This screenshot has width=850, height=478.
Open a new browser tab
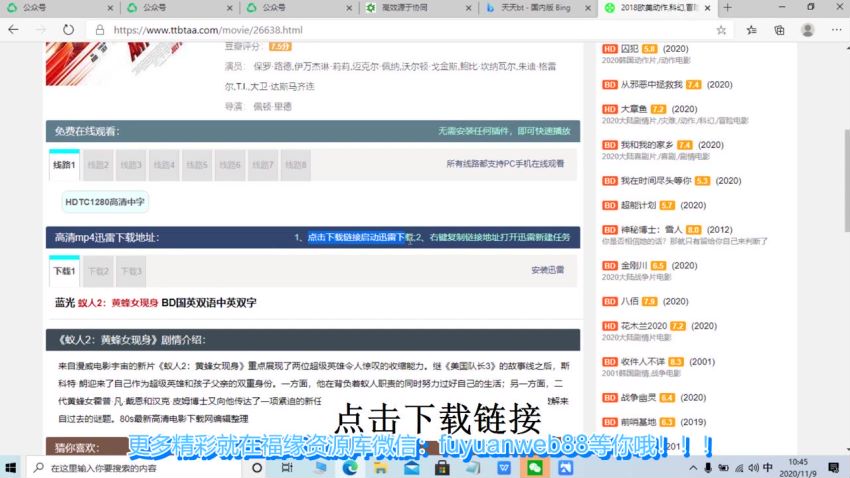[x=727, y=8]
